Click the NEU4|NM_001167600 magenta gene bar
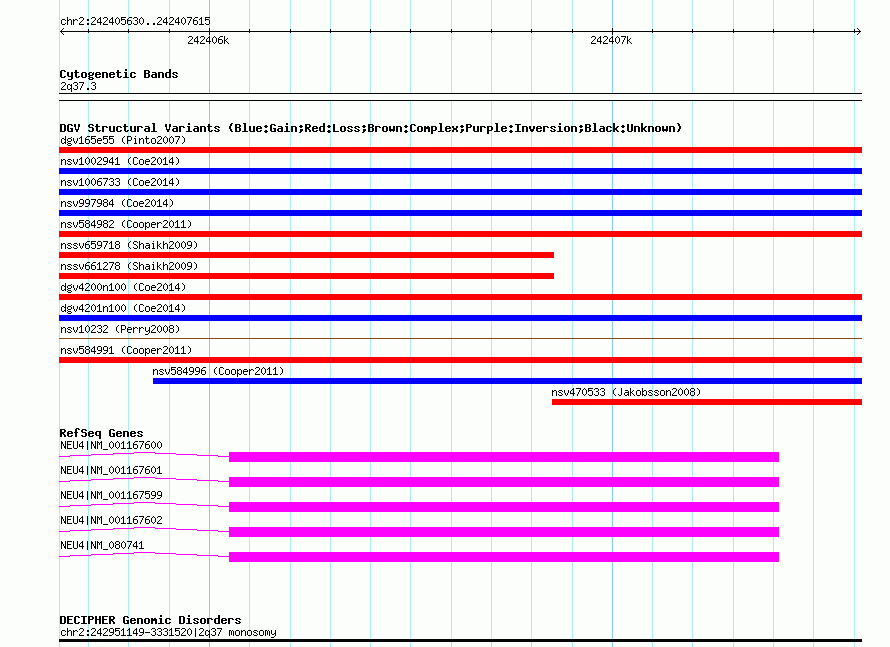The image size is (890, 647). 504,457
